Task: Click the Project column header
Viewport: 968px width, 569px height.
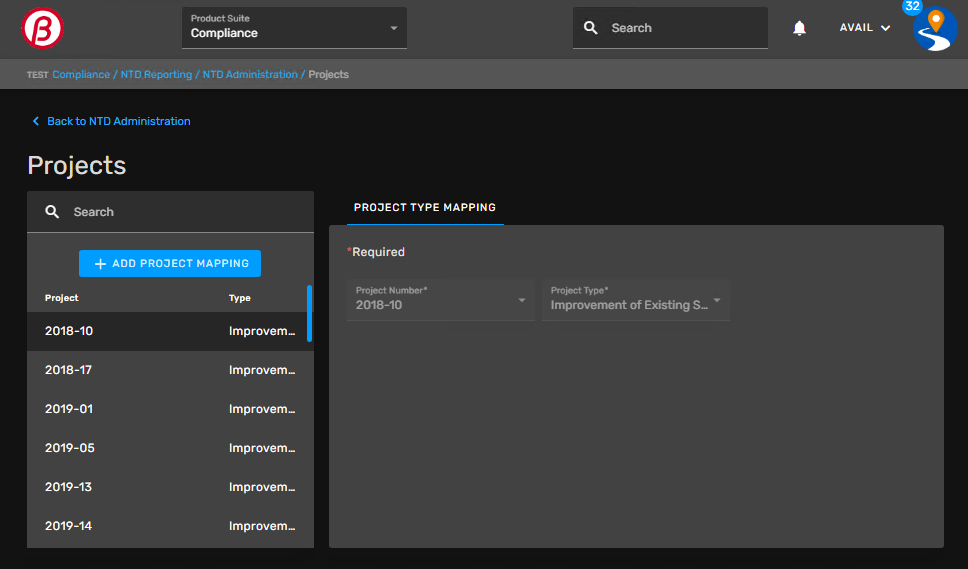Action: 62,297
